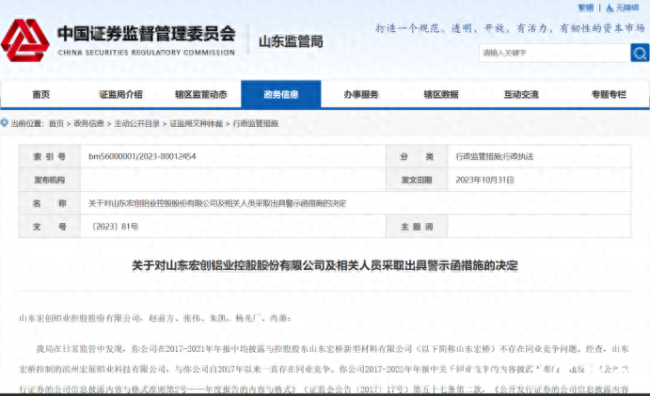Click 行政监管措施 breadcrumb link
The width and height of the screenshot is (650, 396).
pos(255,124)
